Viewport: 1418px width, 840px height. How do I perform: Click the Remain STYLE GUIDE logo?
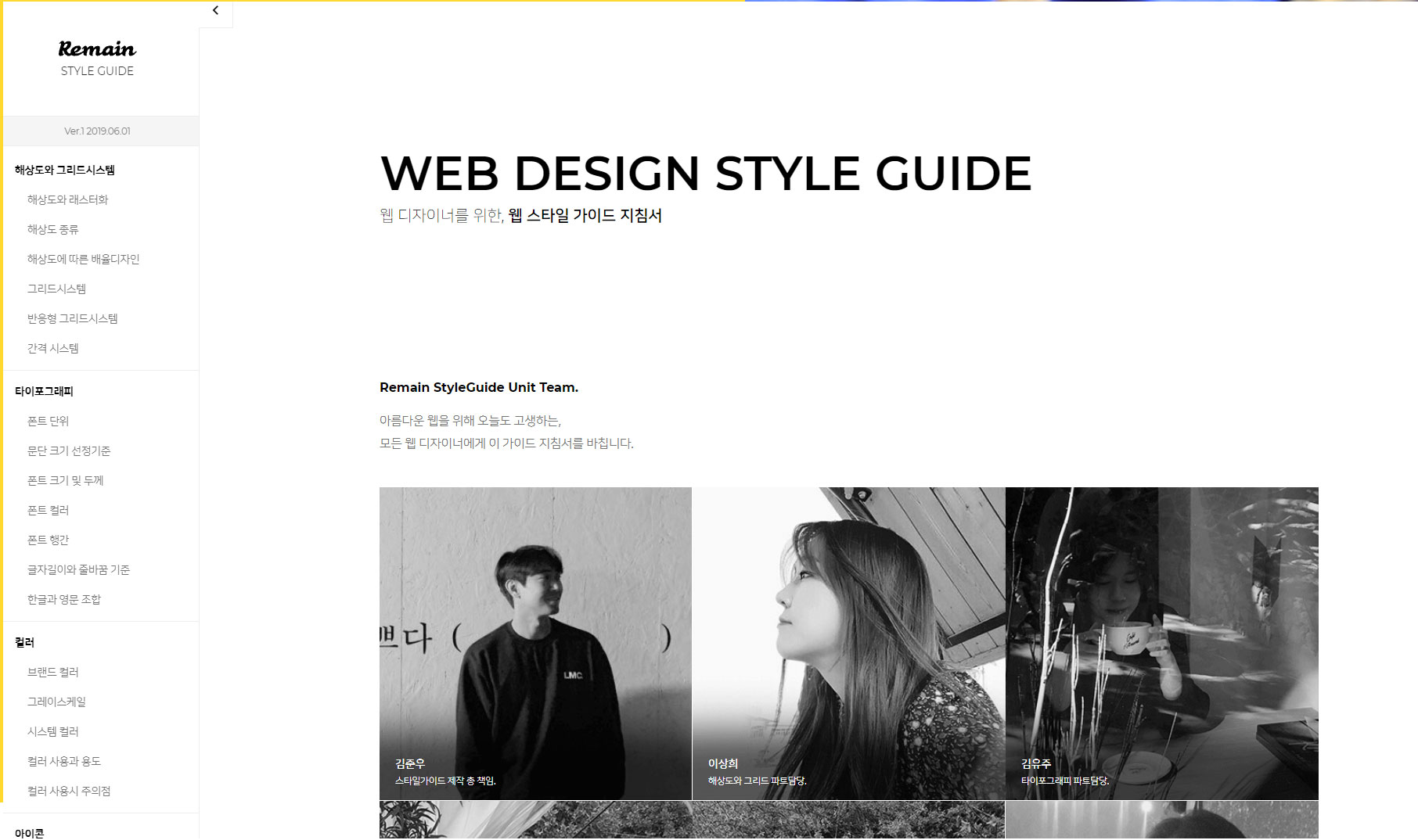pos(97,59)
